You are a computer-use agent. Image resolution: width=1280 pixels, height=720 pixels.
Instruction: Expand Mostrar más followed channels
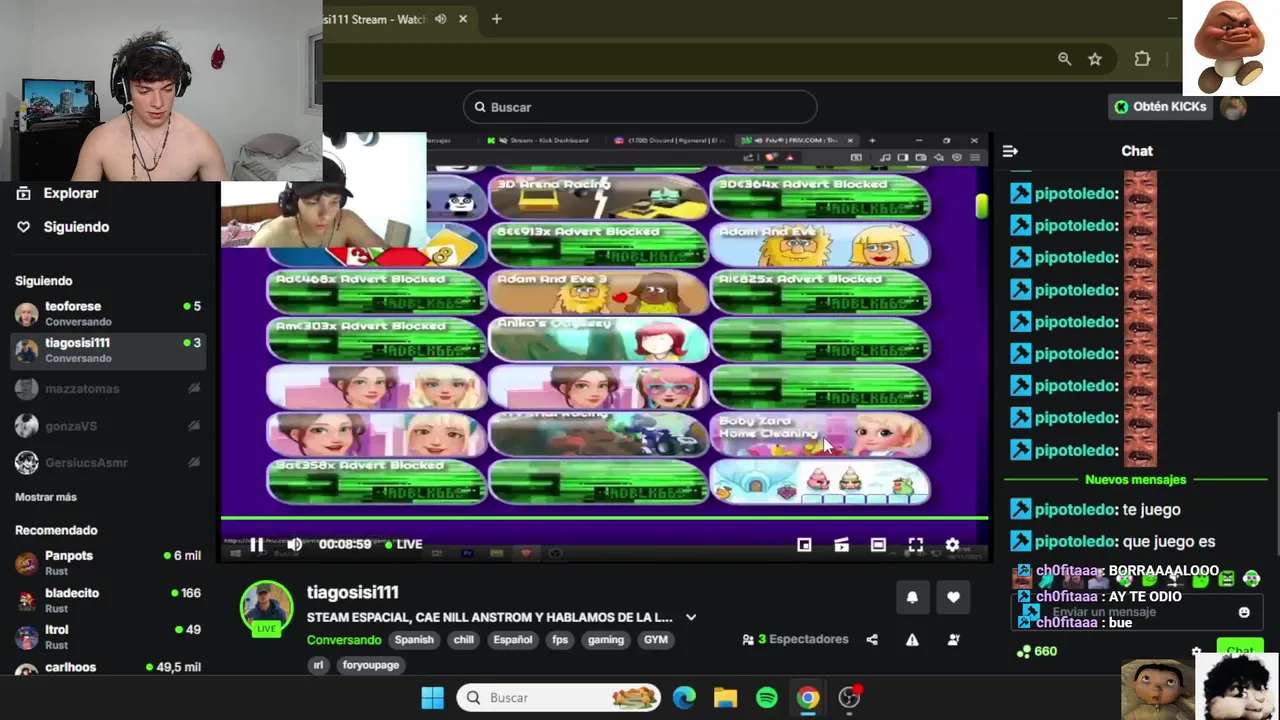click(46, 497)
